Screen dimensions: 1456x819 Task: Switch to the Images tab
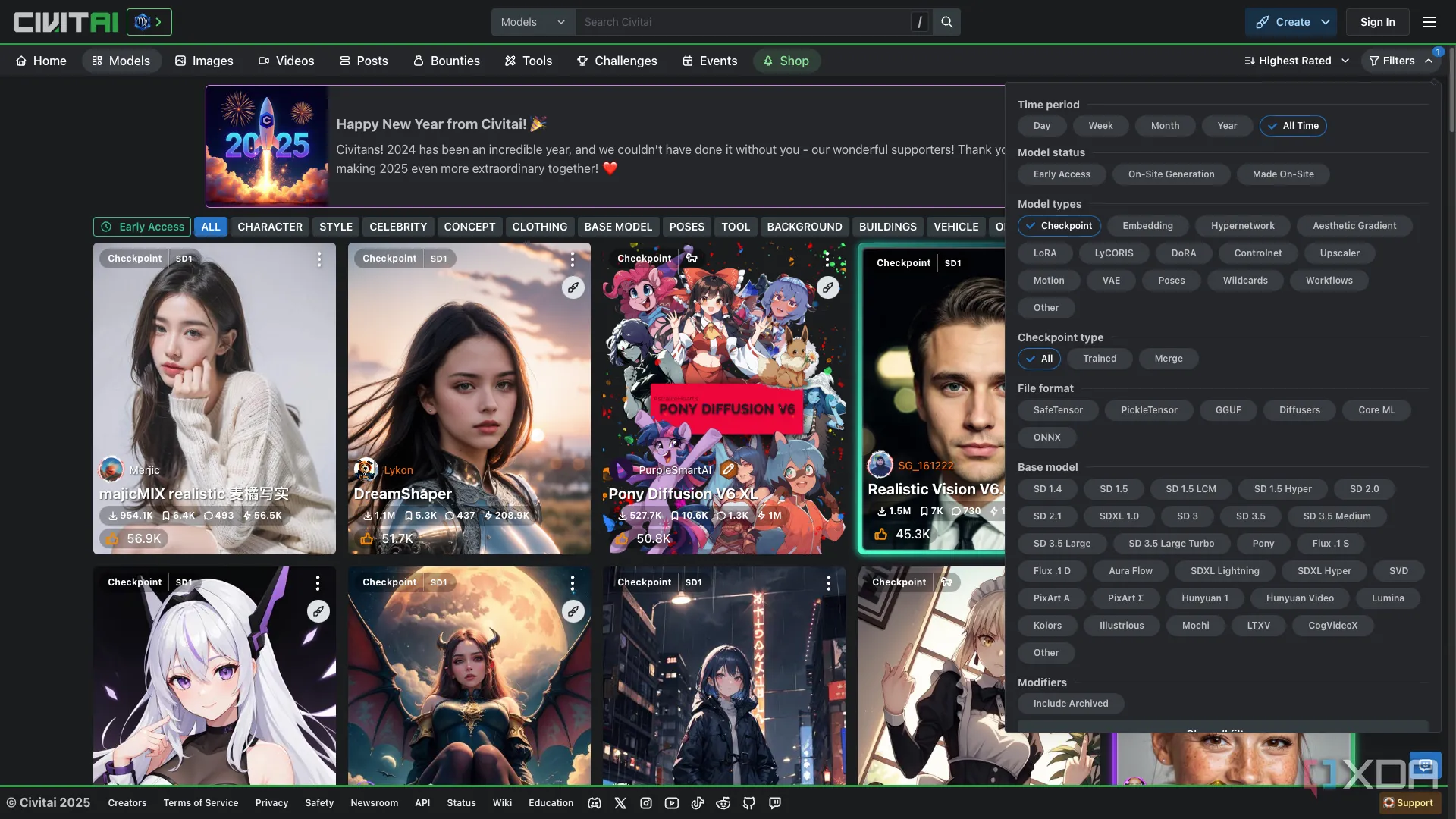coord(204,61)
